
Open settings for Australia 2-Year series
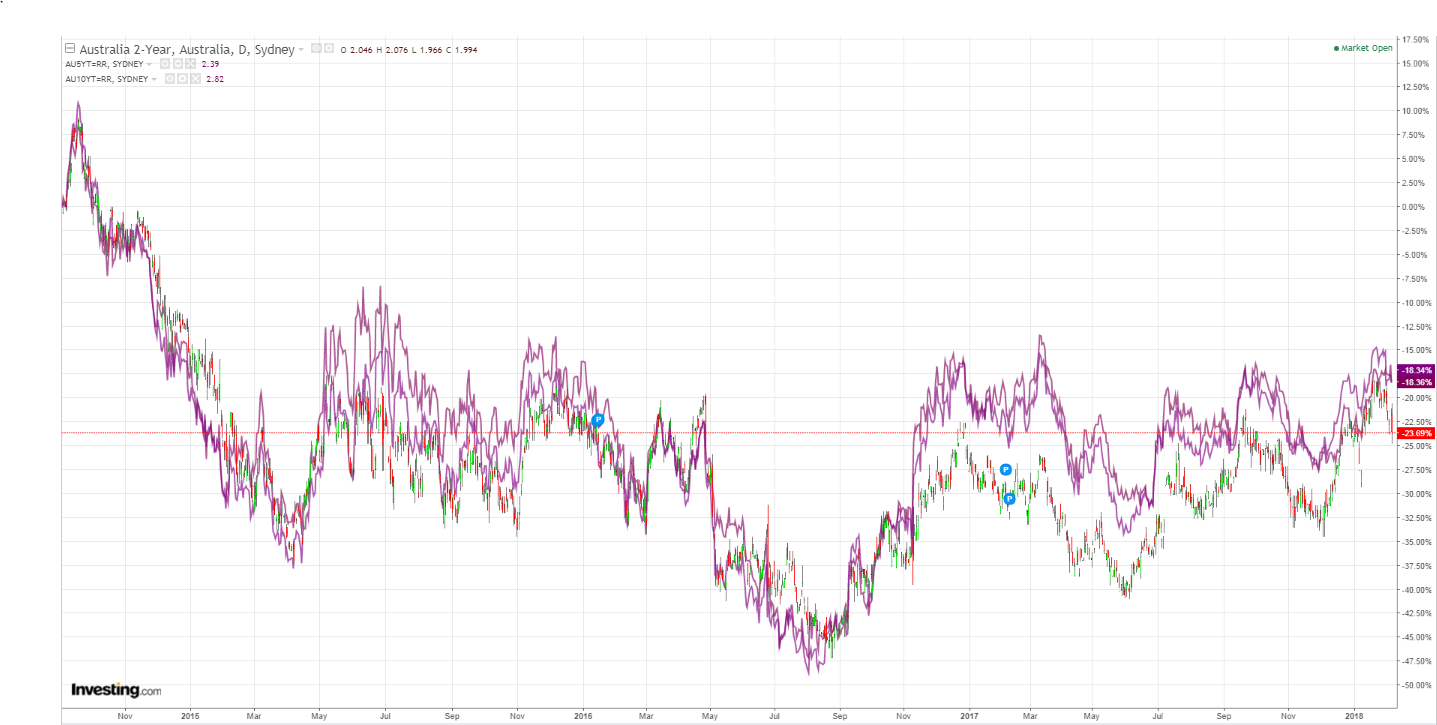point(328,48)
